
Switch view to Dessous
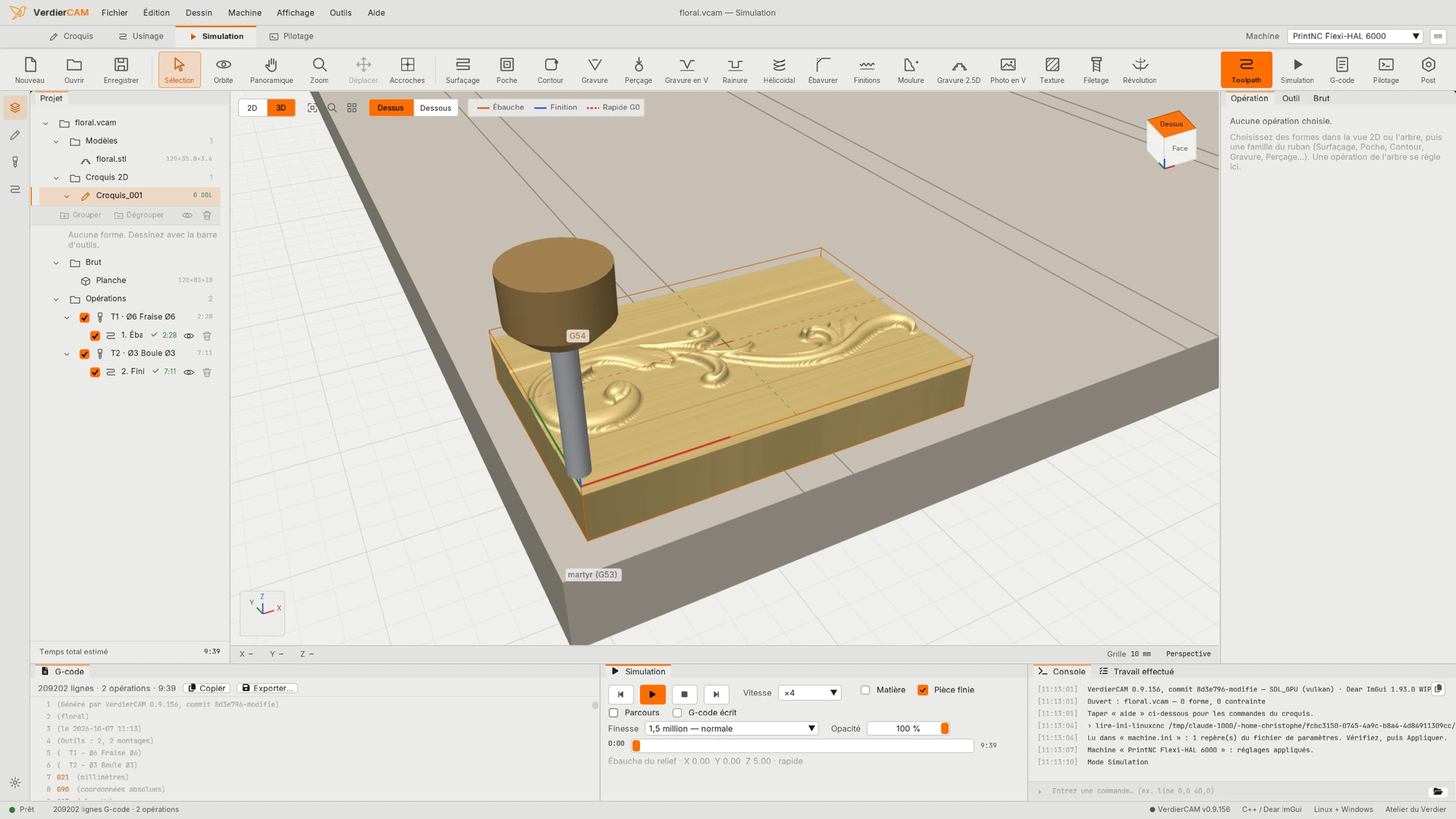pyautogui.click(x=435, y=108)
